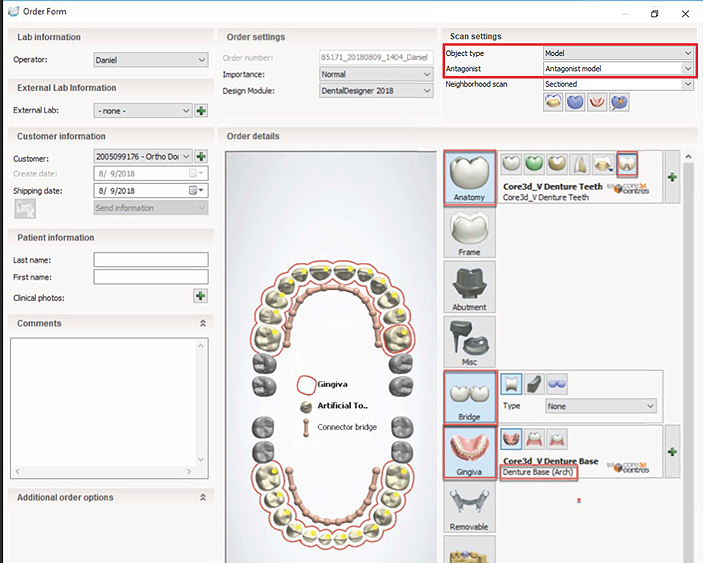Screen dimensions: 703x563
Task: Collapse the Comments section
Action: coord(203,323)
